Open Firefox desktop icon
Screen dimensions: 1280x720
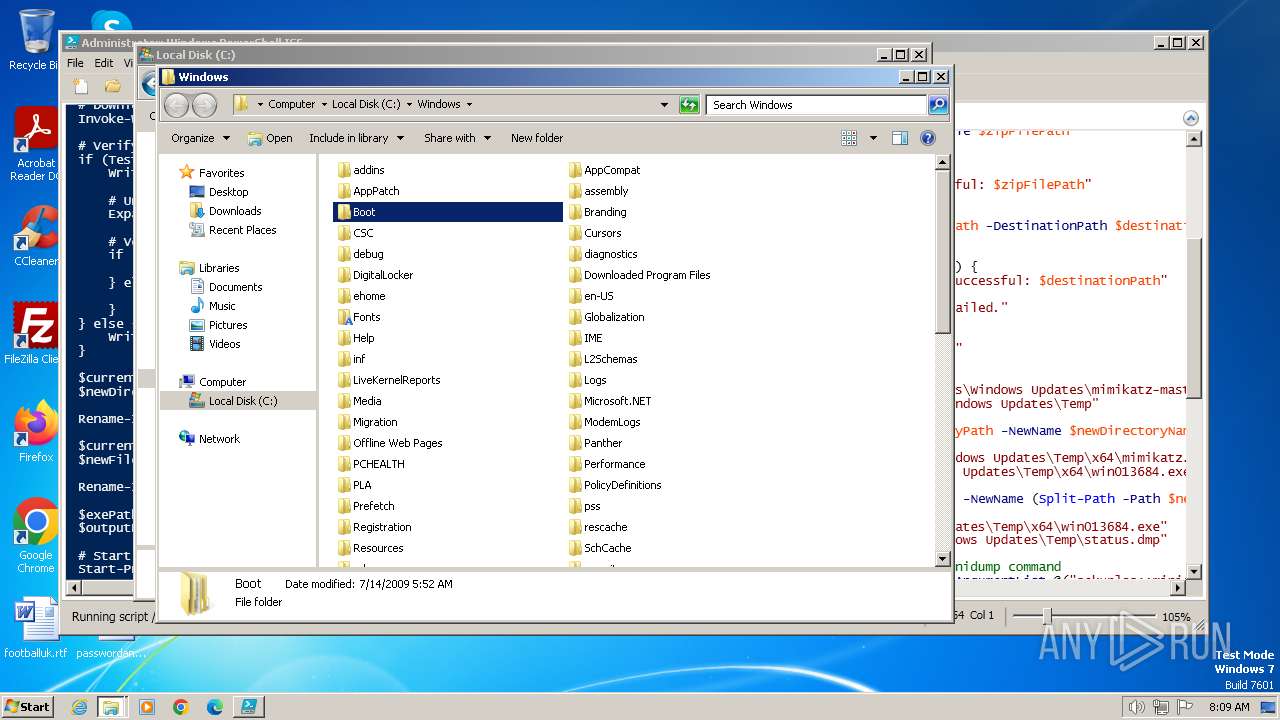coord(35,432)
